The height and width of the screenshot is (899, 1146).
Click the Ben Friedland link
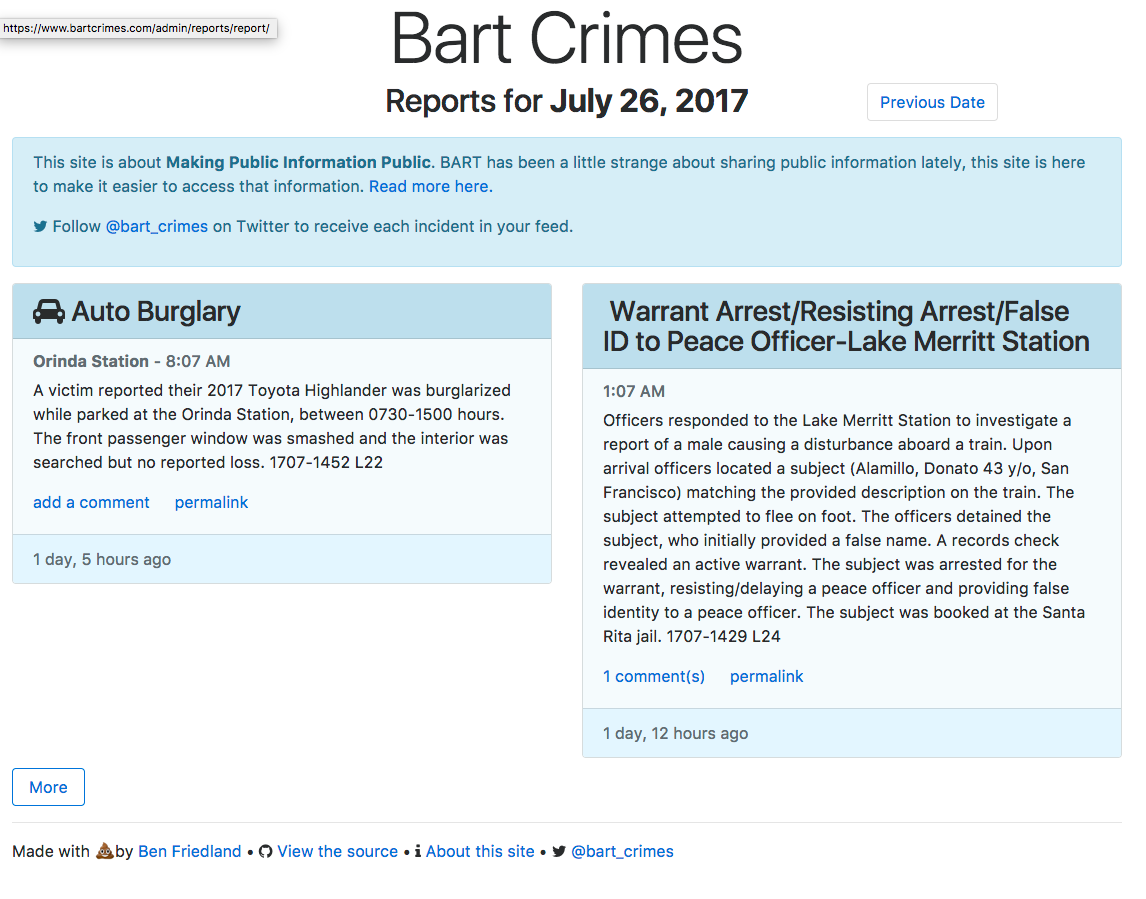[x=189, y=851]
